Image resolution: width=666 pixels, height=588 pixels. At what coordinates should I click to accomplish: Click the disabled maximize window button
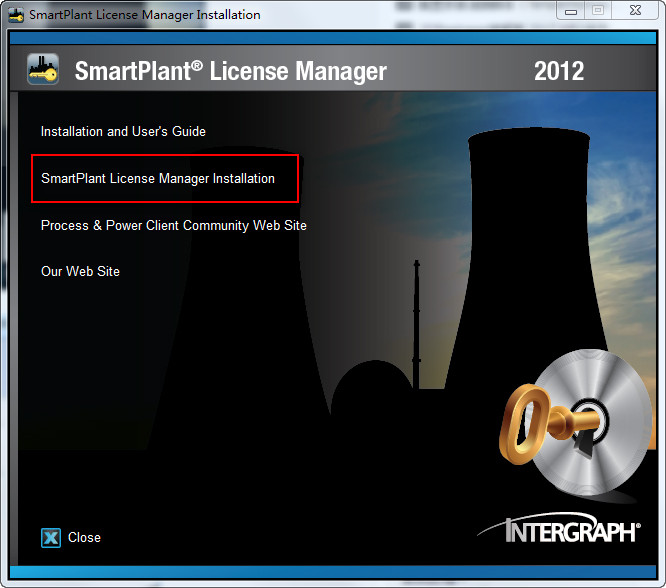(598, 11)
